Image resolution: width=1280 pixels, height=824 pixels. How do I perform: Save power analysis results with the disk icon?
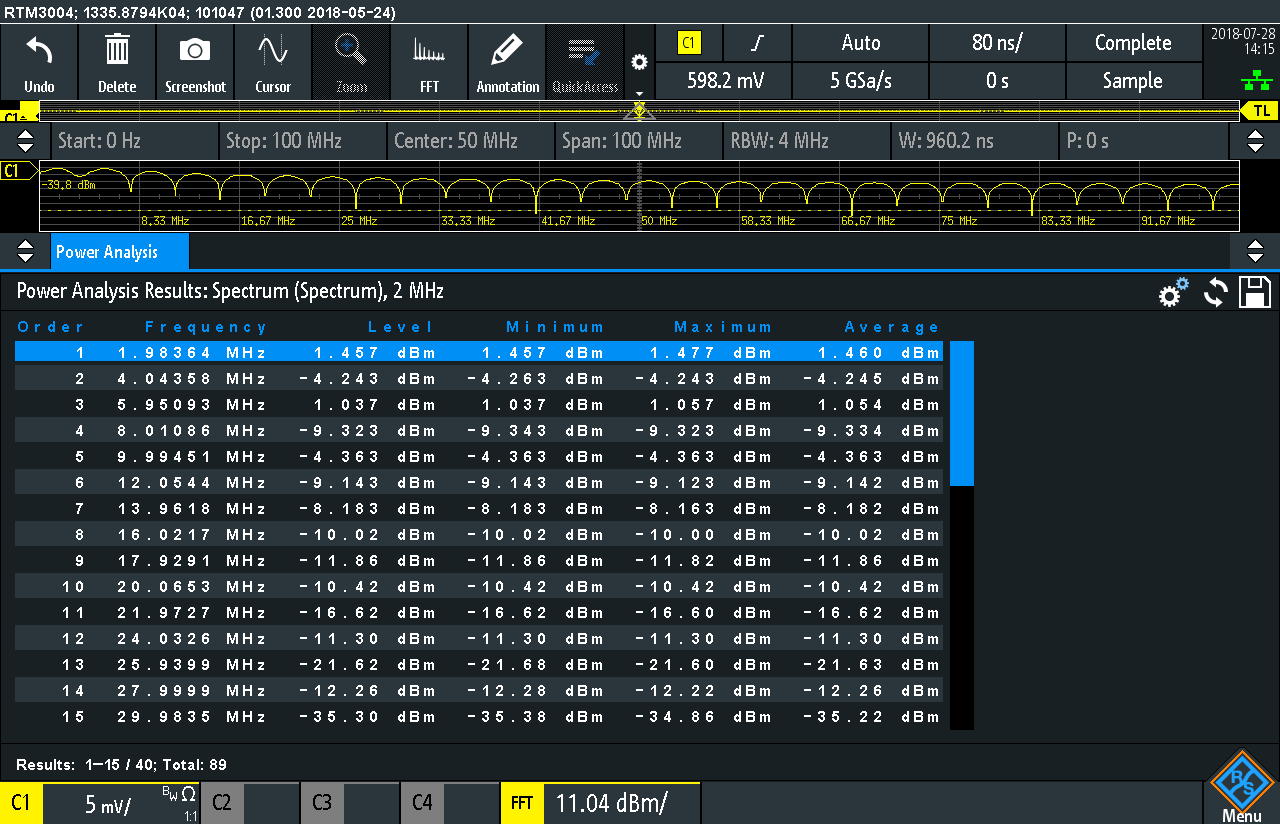coord(1255,292)
